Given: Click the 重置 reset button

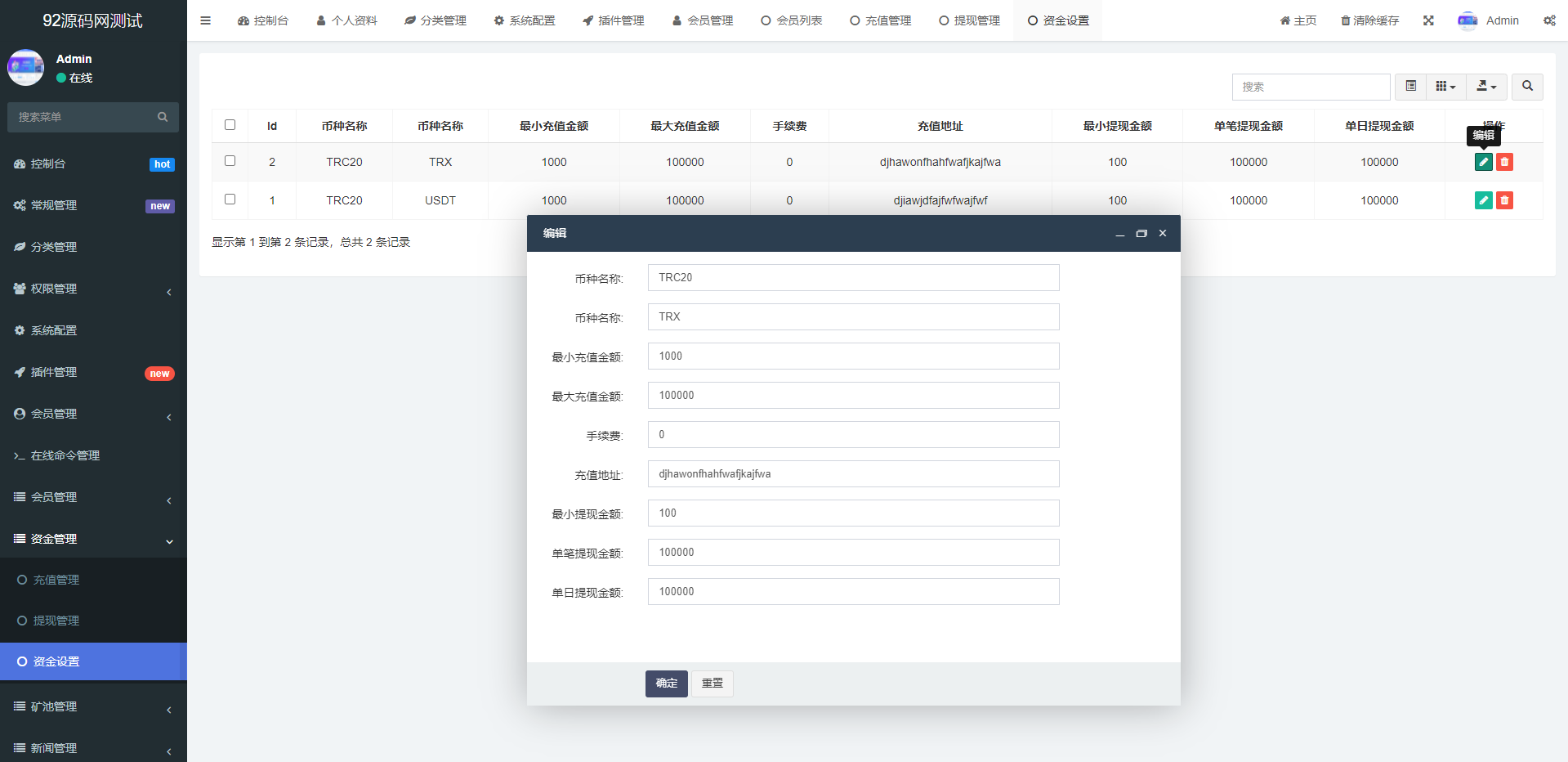Looking at the screenshot, I should (712, 684).
